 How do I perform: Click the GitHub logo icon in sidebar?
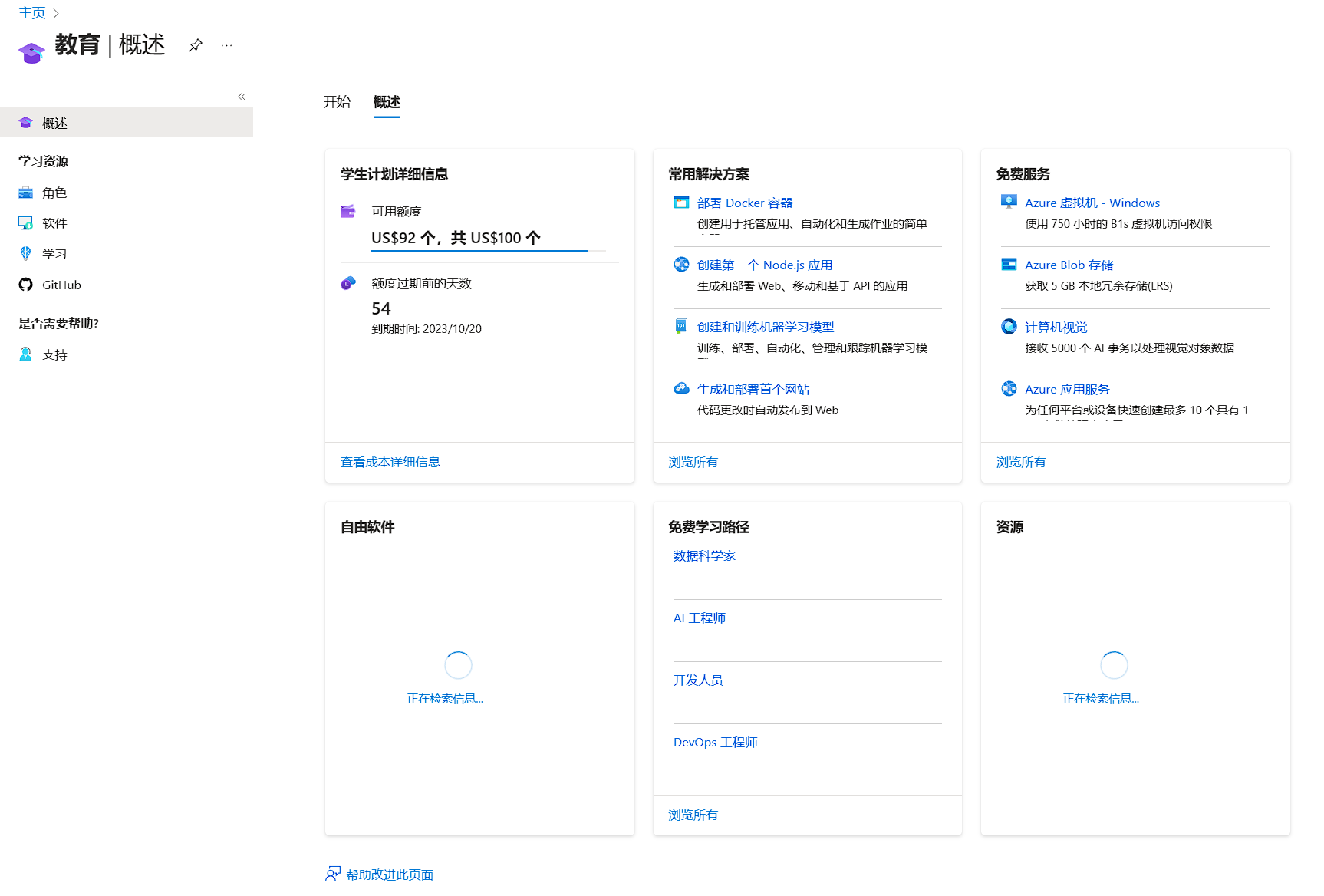coord(25,285)
